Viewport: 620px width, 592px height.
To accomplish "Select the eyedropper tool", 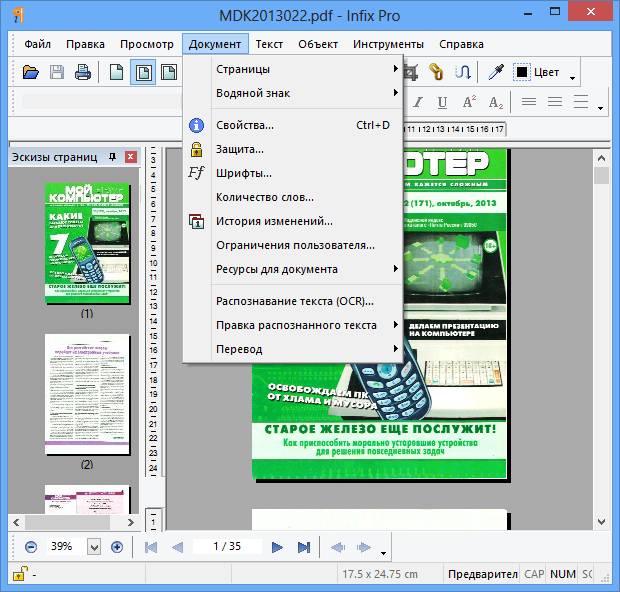I will [494, 72].
